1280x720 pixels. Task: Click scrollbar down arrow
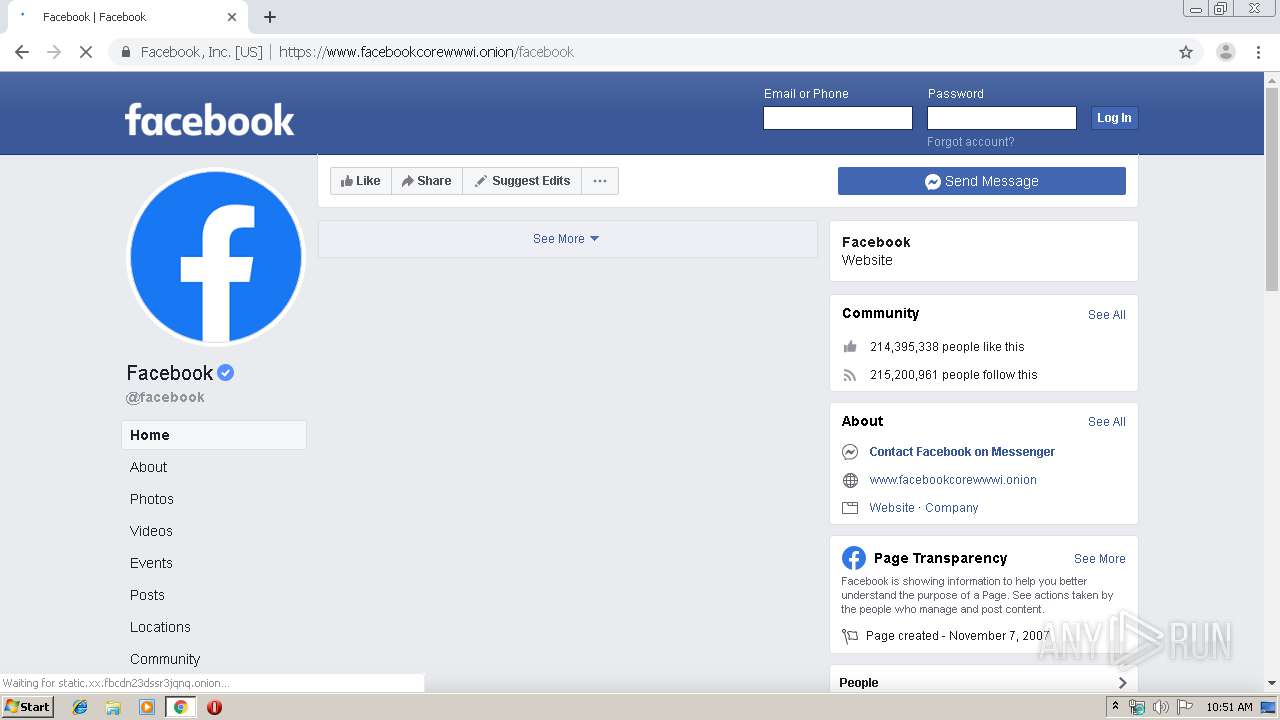[1272, 683]
